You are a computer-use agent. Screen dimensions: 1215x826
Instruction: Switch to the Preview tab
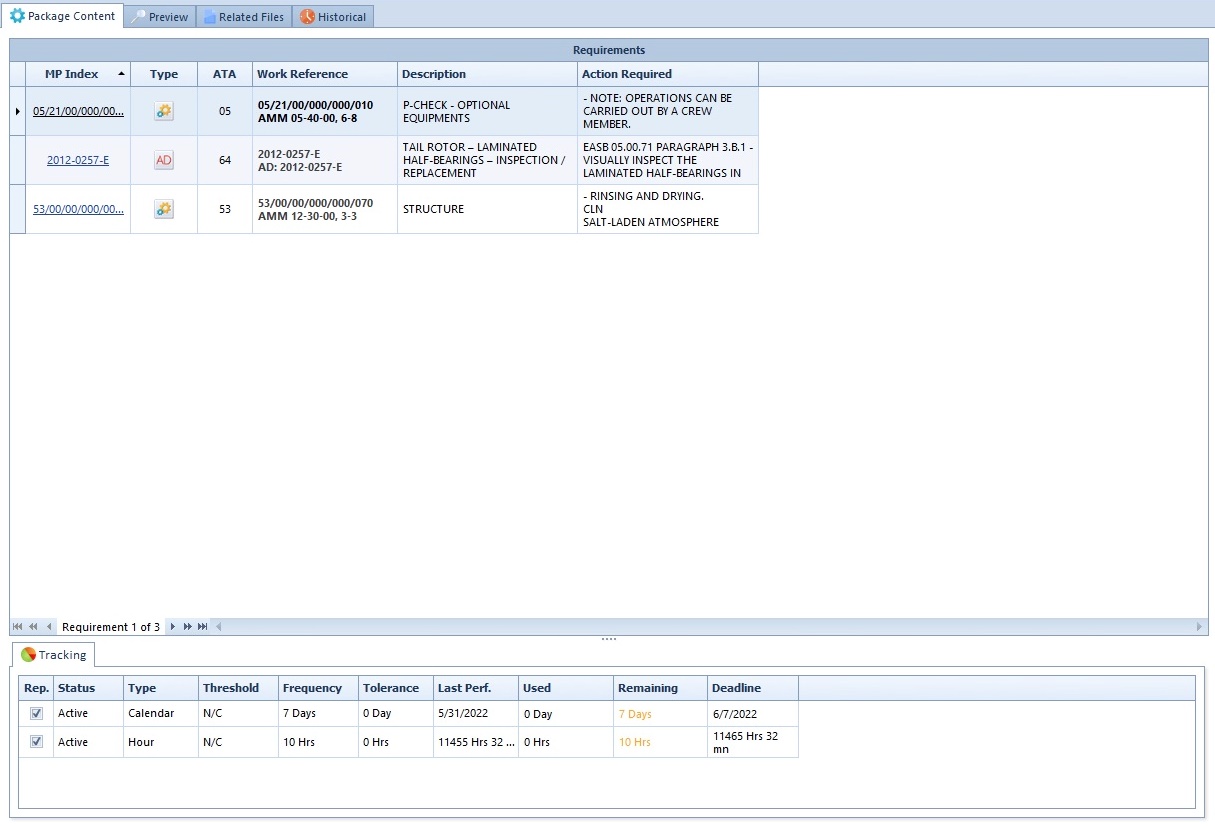160,17
